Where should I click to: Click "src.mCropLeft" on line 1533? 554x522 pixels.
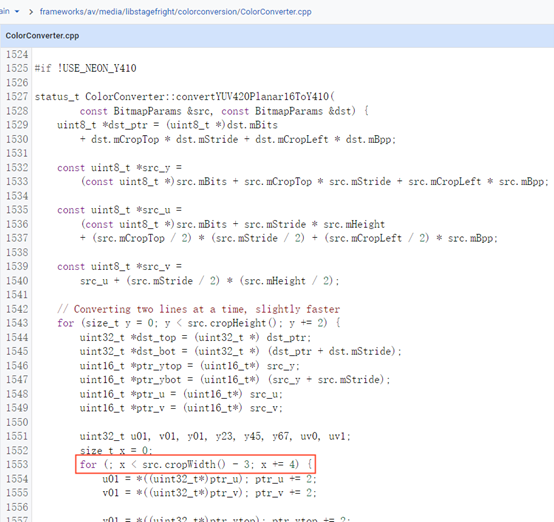[444, 181]
